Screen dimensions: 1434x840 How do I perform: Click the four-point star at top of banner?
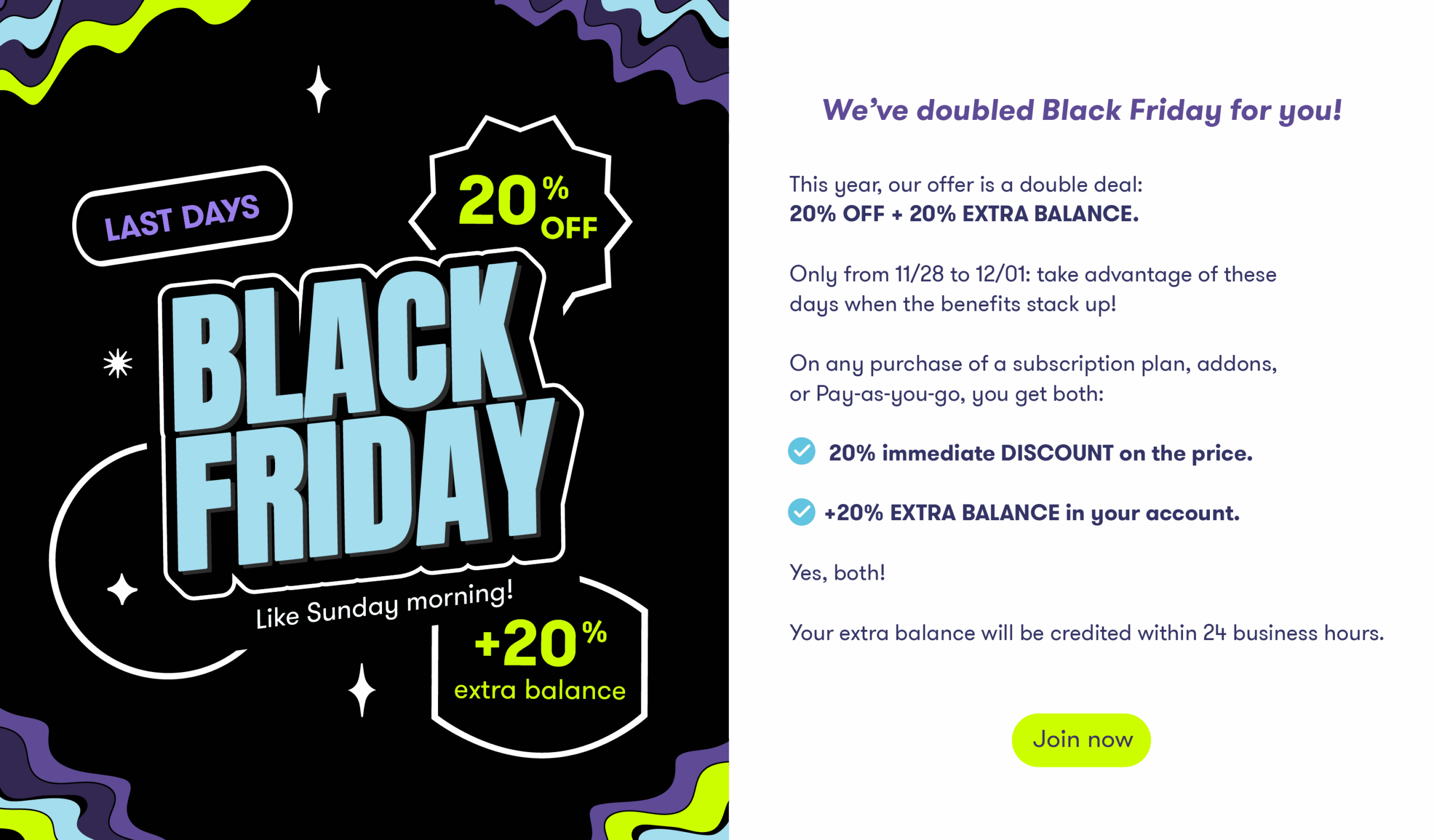(x=319, y=89)
